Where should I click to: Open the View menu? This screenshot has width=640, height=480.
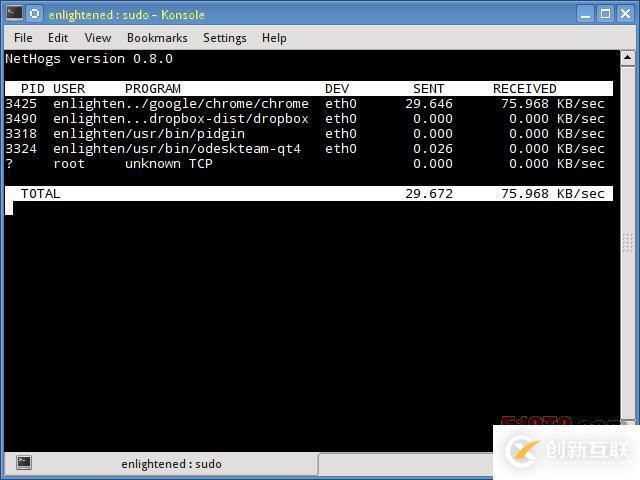coord(98,38)
